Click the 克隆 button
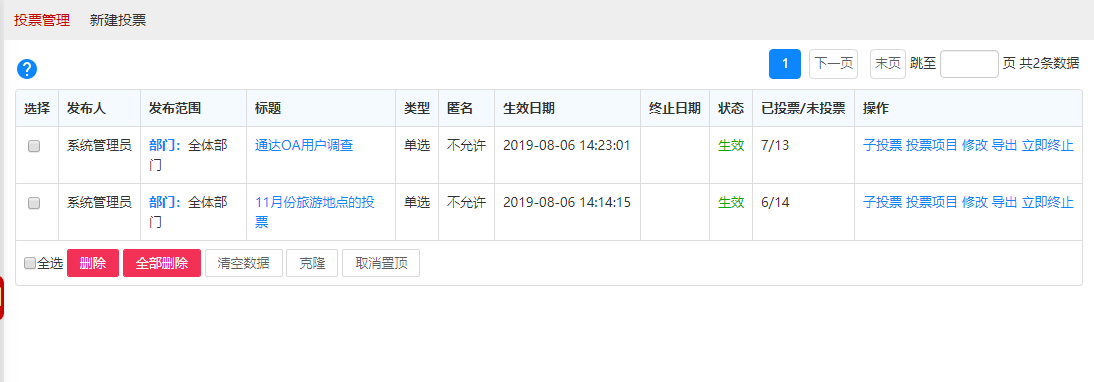This screenshot has height=382, width=1094. click(312, 263)
